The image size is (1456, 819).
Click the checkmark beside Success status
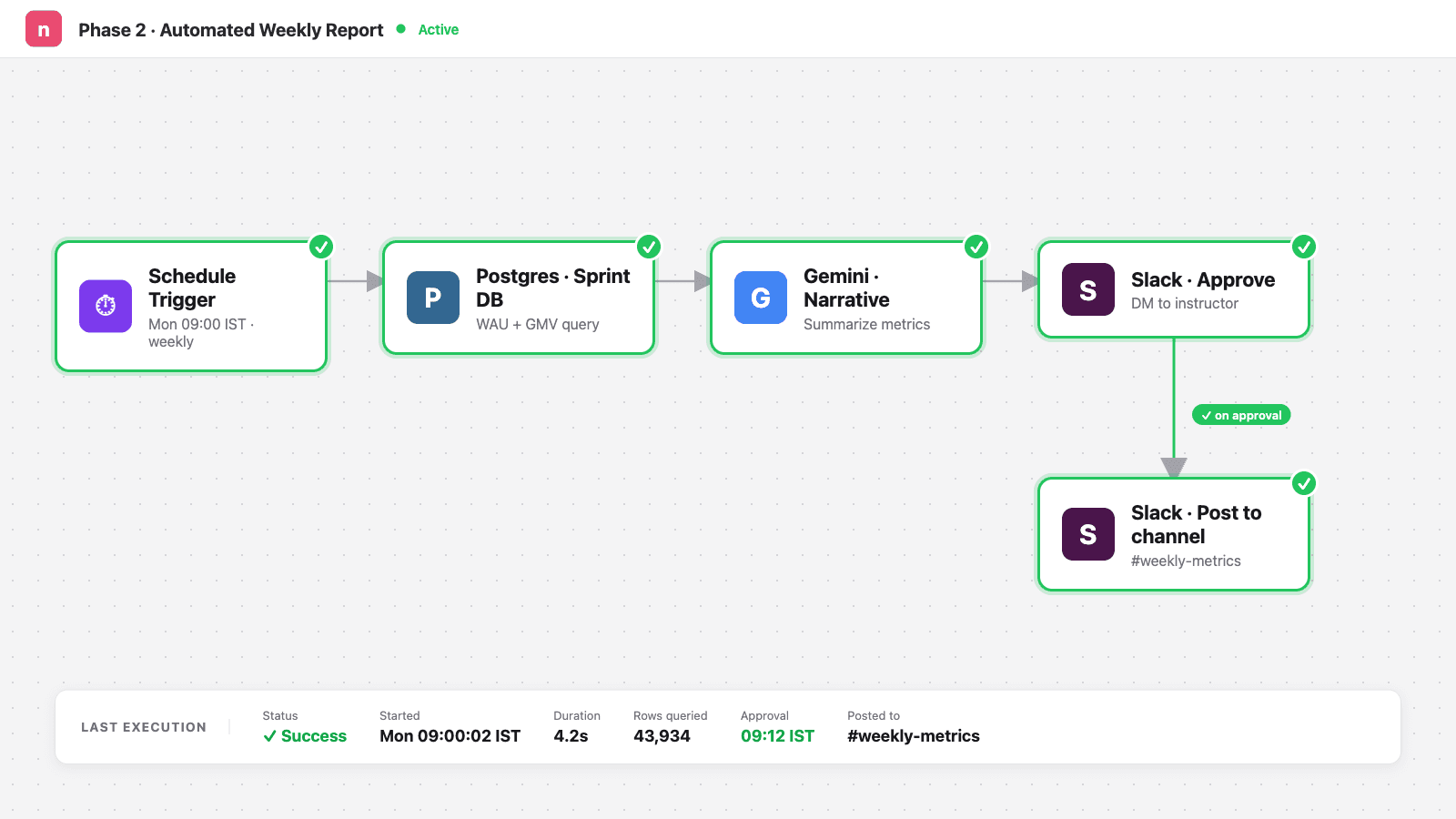coord(269,736)
